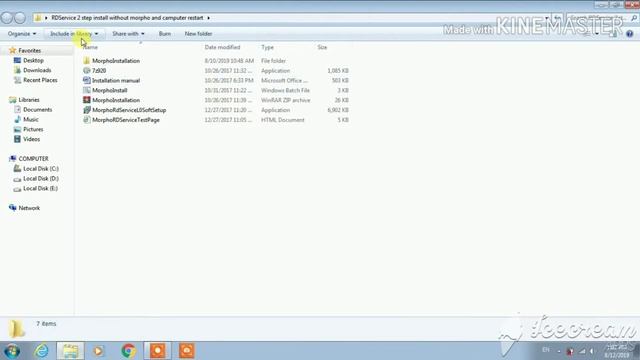Viewport: 640px width, 360px height.
Task: Click the Local Disk (C:) drive icon
Action: click(17, 169)
